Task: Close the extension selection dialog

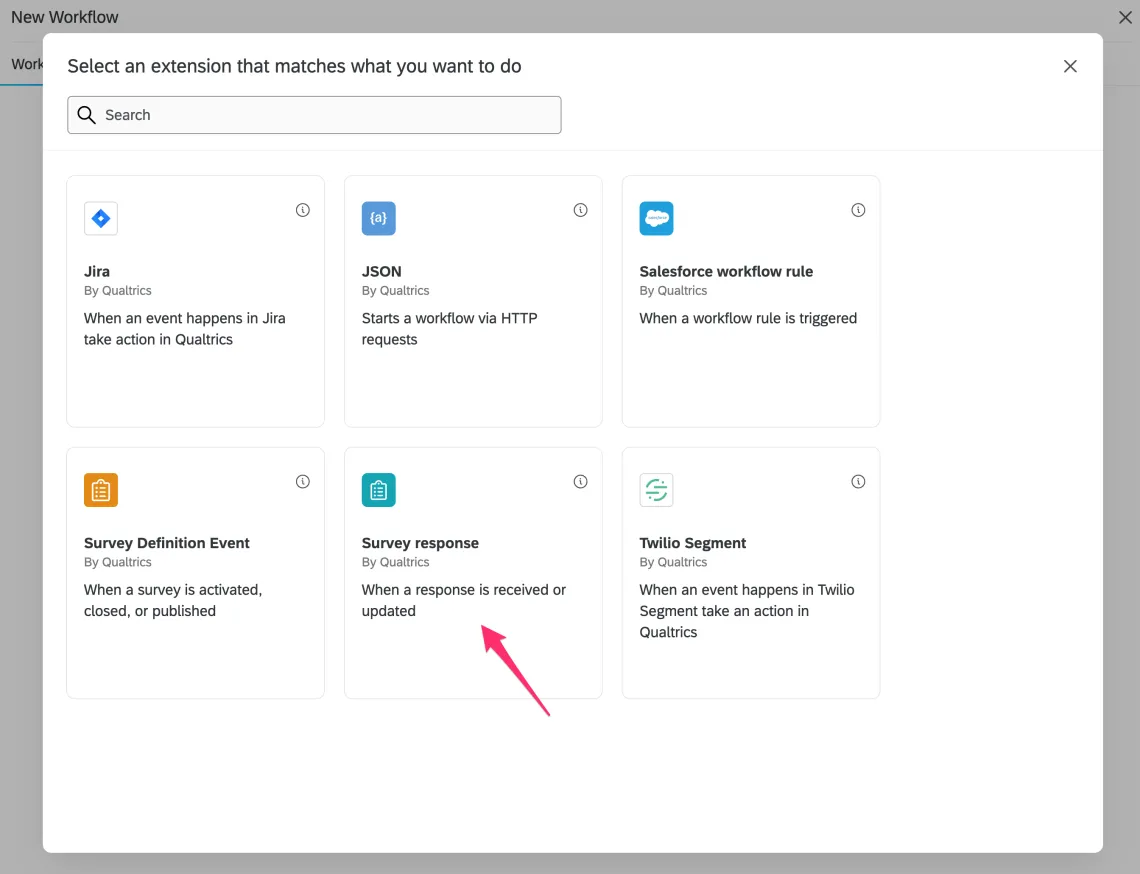Action: (1070, 66)
